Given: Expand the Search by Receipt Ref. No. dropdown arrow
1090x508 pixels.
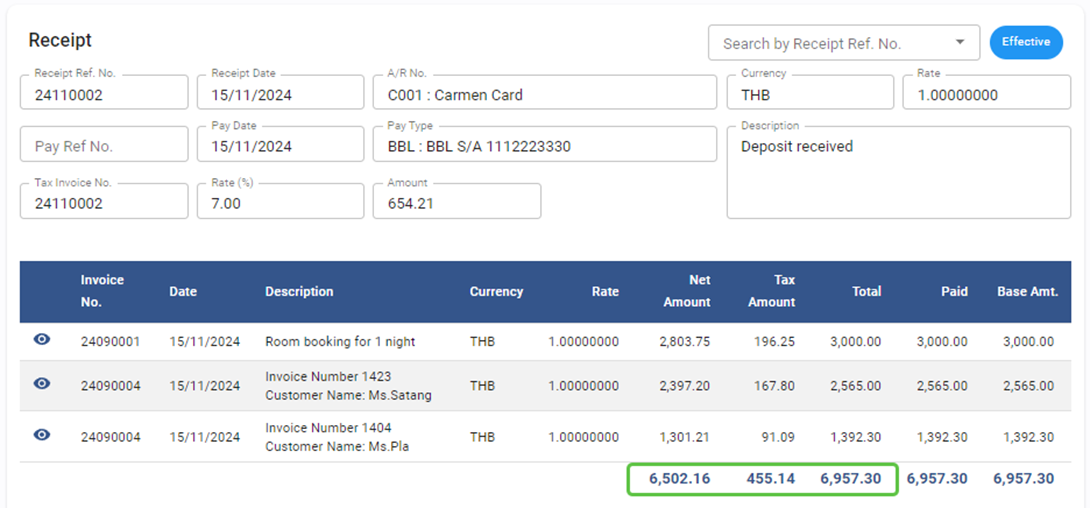Looking at the screenshot, I should coord(960,43).
